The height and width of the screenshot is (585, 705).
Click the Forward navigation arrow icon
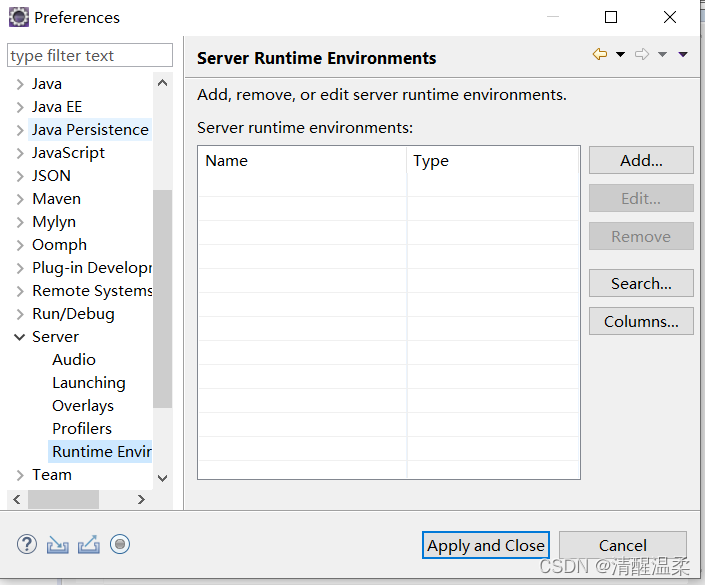[642, 55]
